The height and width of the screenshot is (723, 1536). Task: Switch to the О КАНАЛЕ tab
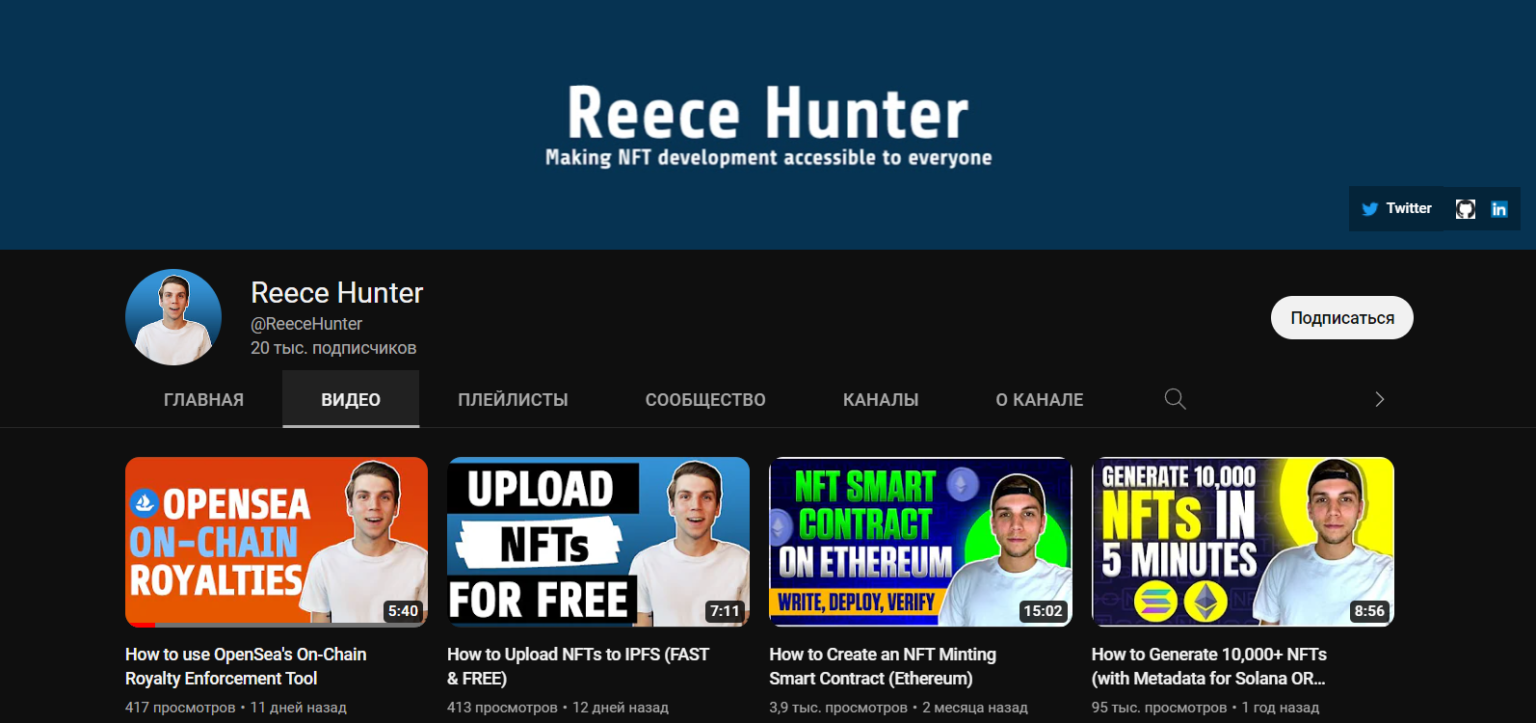(x=1040, y=400)
